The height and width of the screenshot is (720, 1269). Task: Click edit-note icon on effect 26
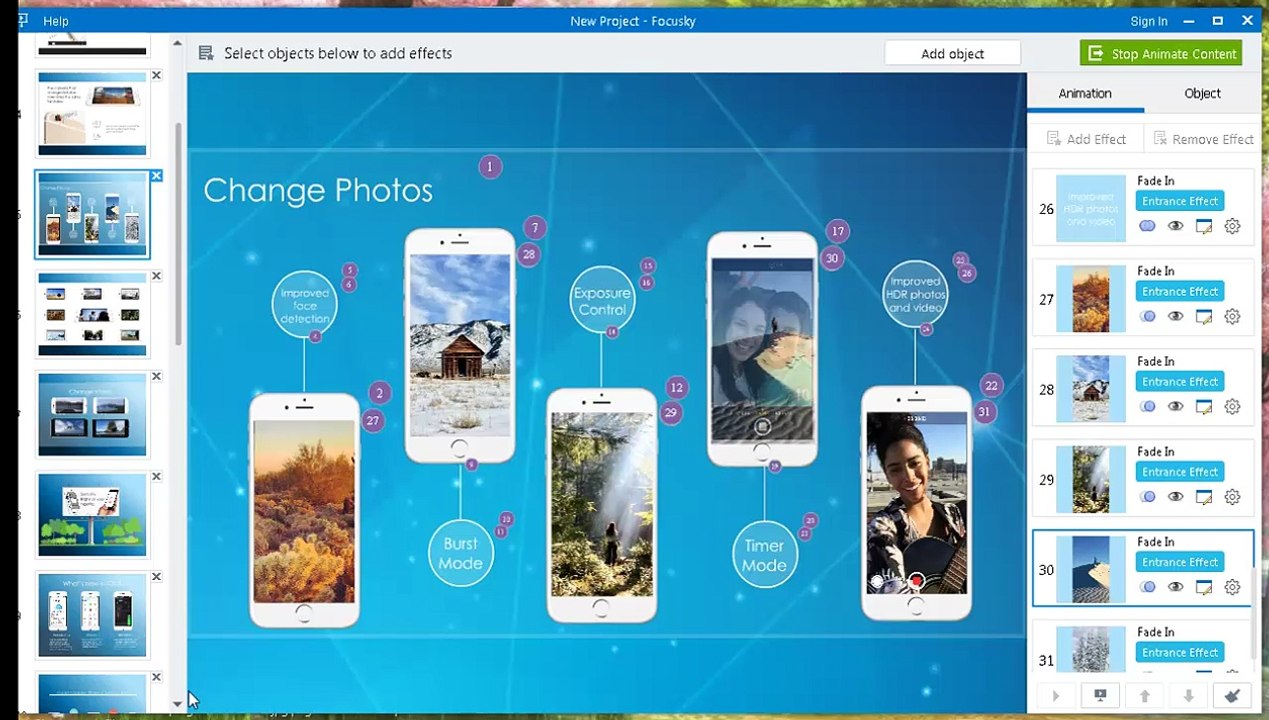pyautogui.click(x=1204, y=226)
